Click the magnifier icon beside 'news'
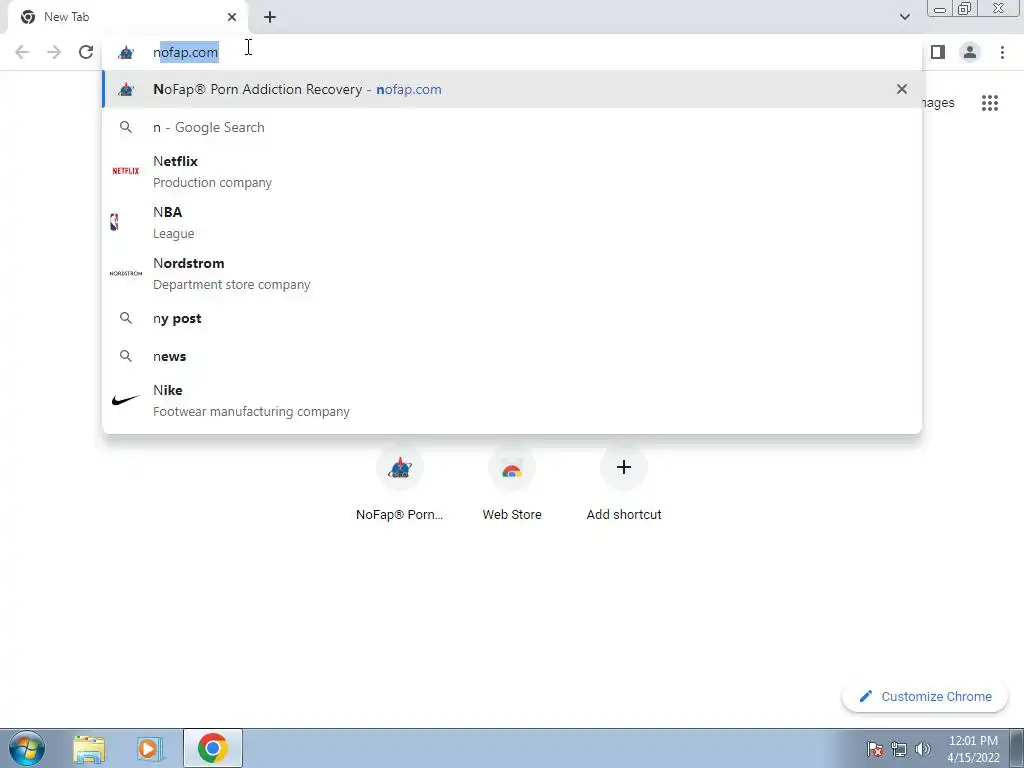1024x768 pixels. [x=125, y=356]
